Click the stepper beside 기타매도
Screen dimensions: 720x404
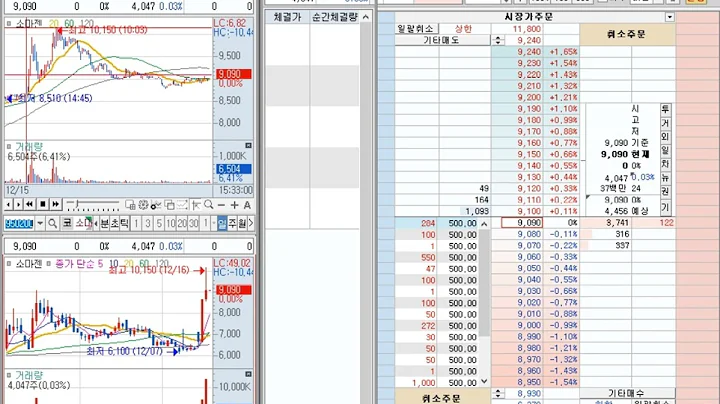498,40
